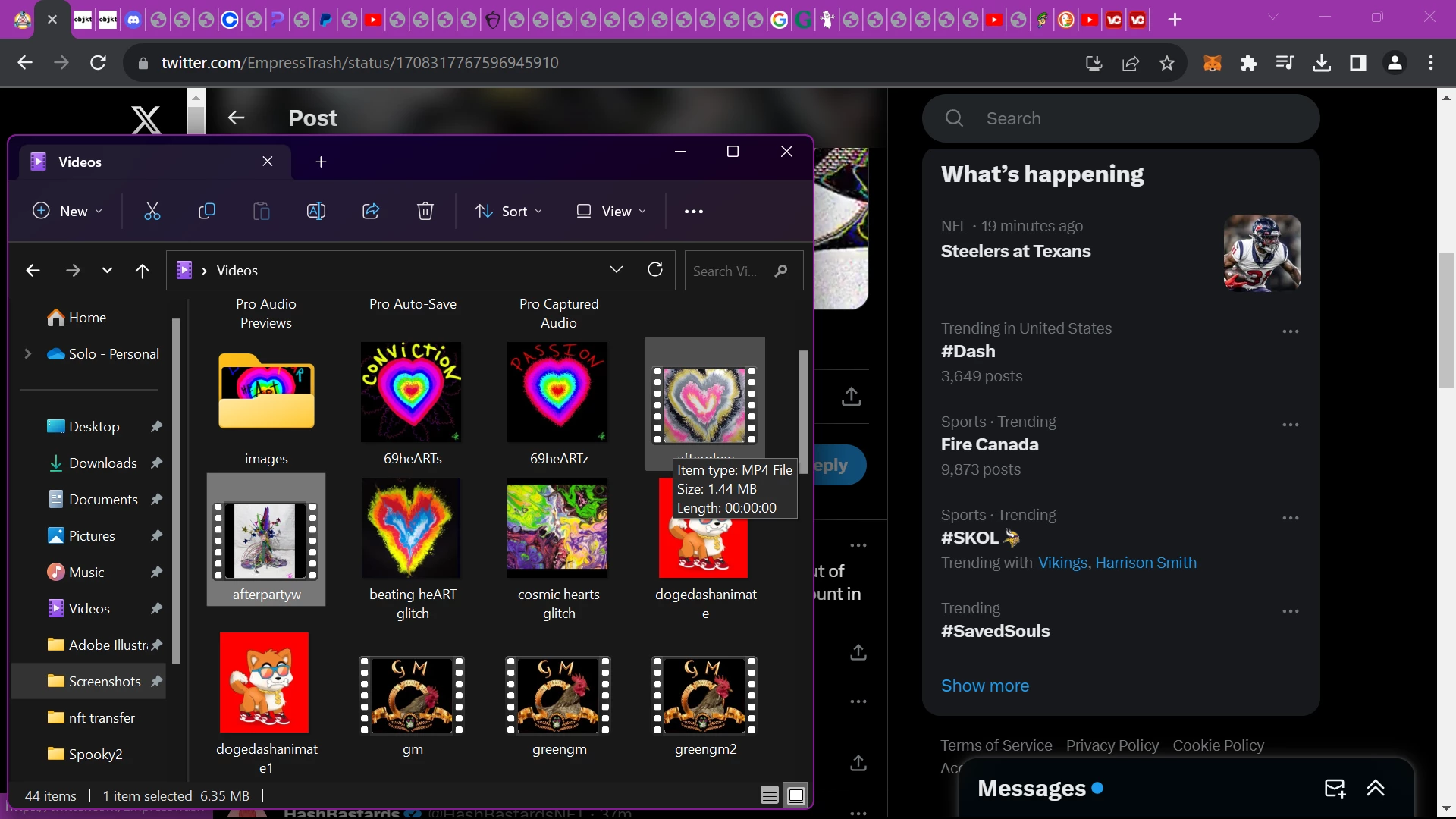Open a new File Explorer tab
The width and height of the screenshot is (1456, 819).
321,162
